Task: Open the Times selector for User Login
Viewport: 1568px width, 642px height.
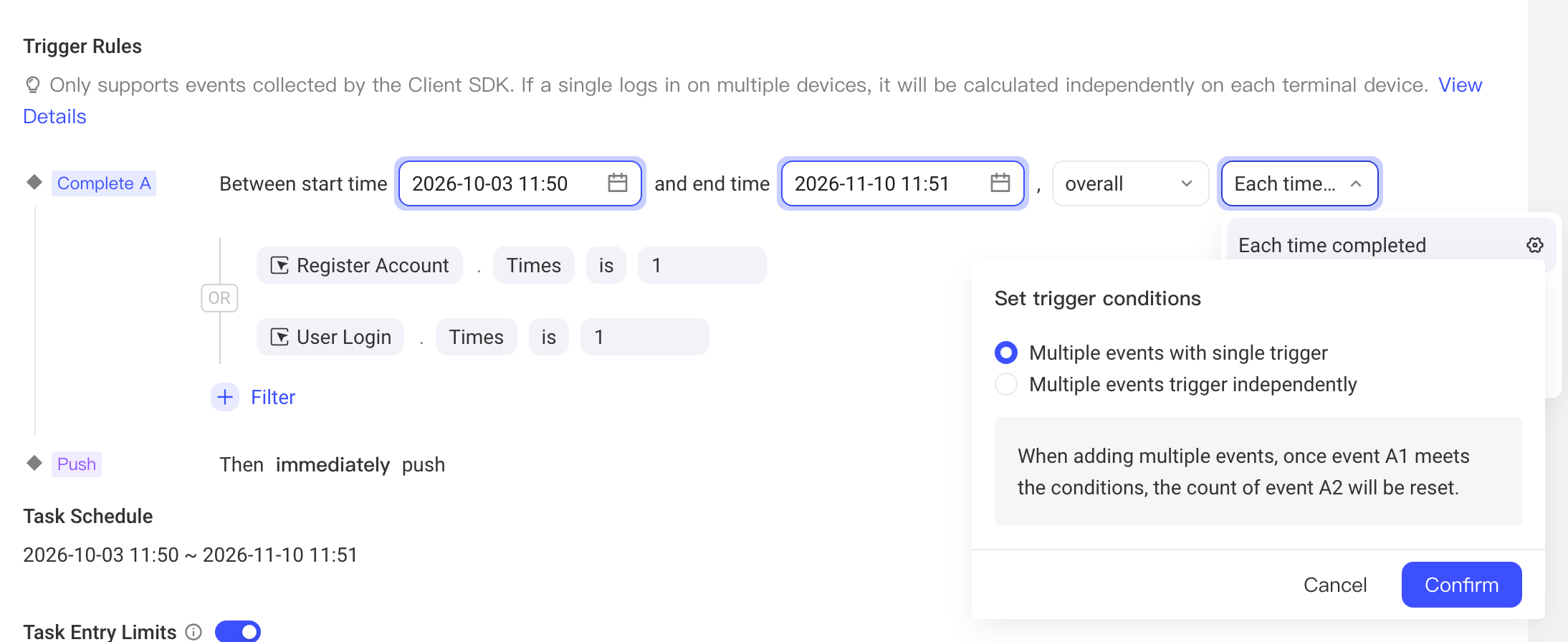Action: [477, 337]
